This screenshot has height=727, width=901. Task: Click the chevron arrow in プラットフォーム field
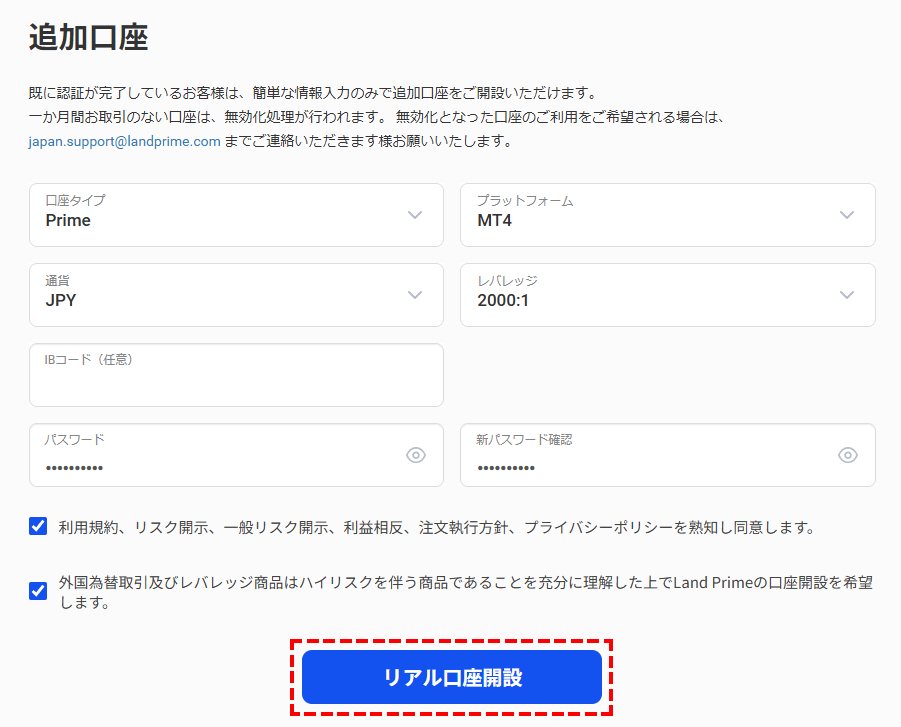point(846,215)
